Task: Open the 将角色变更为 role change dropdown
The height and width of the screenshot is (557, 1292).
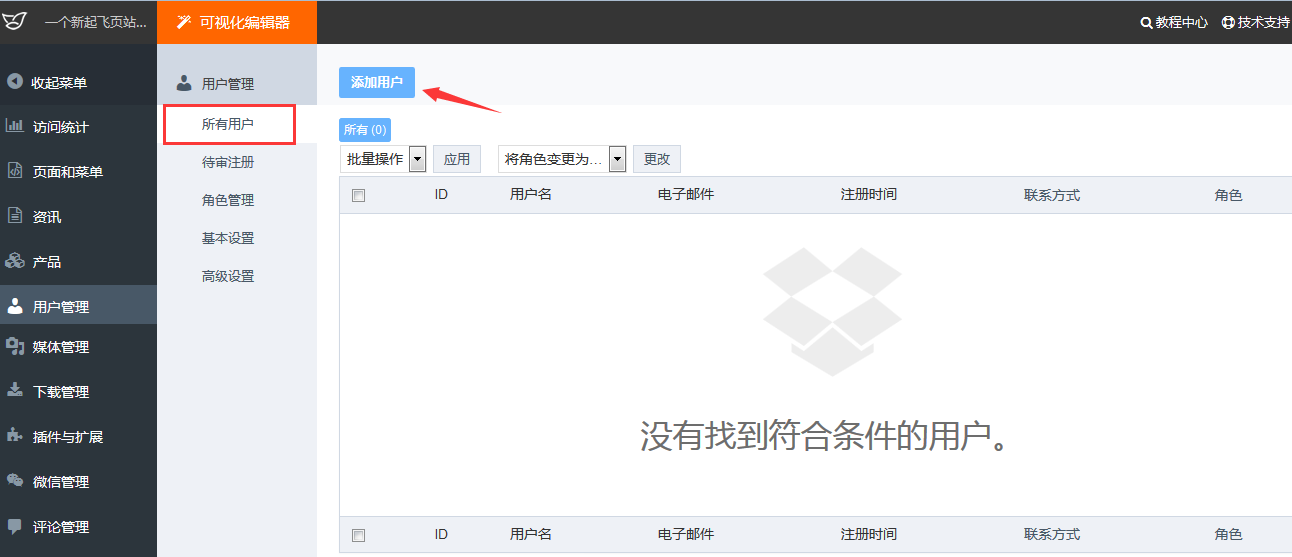Action: coord(562,159)
